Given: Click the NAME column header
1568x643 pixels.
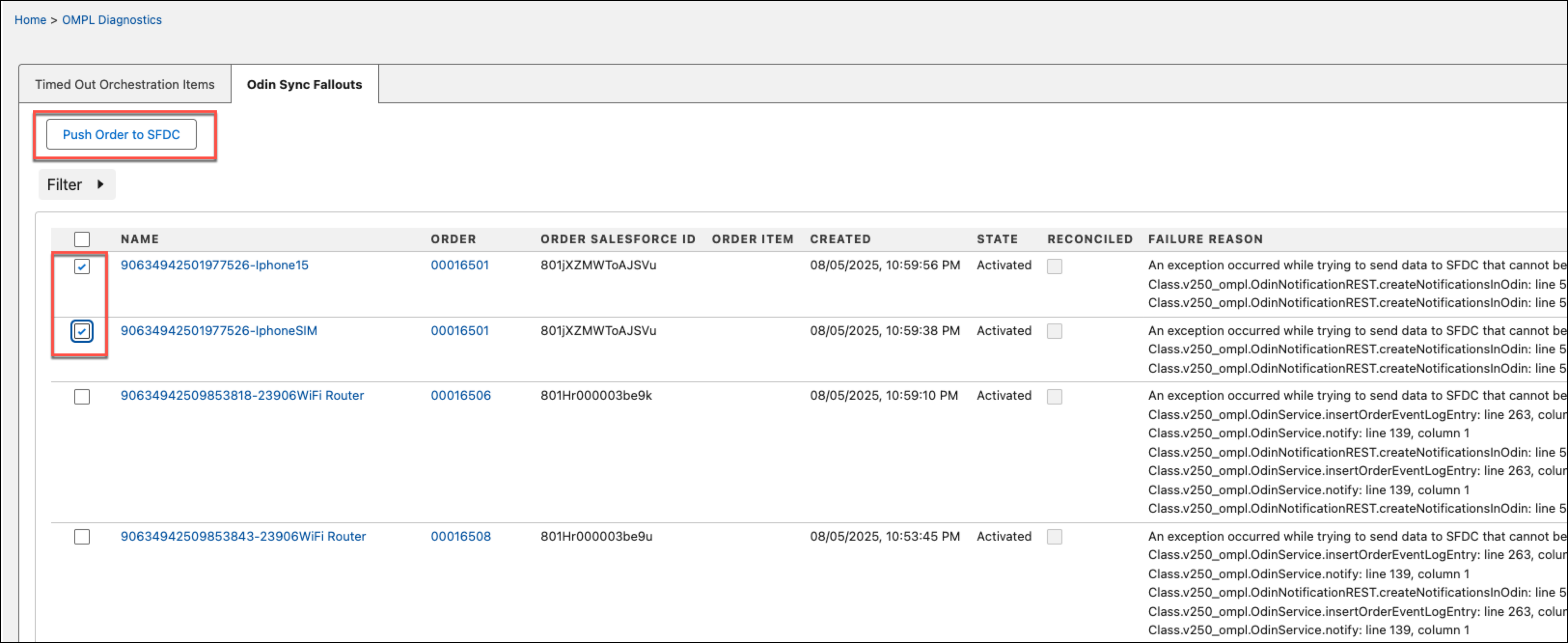Looking at the screenshot, I should click(140, 239).
